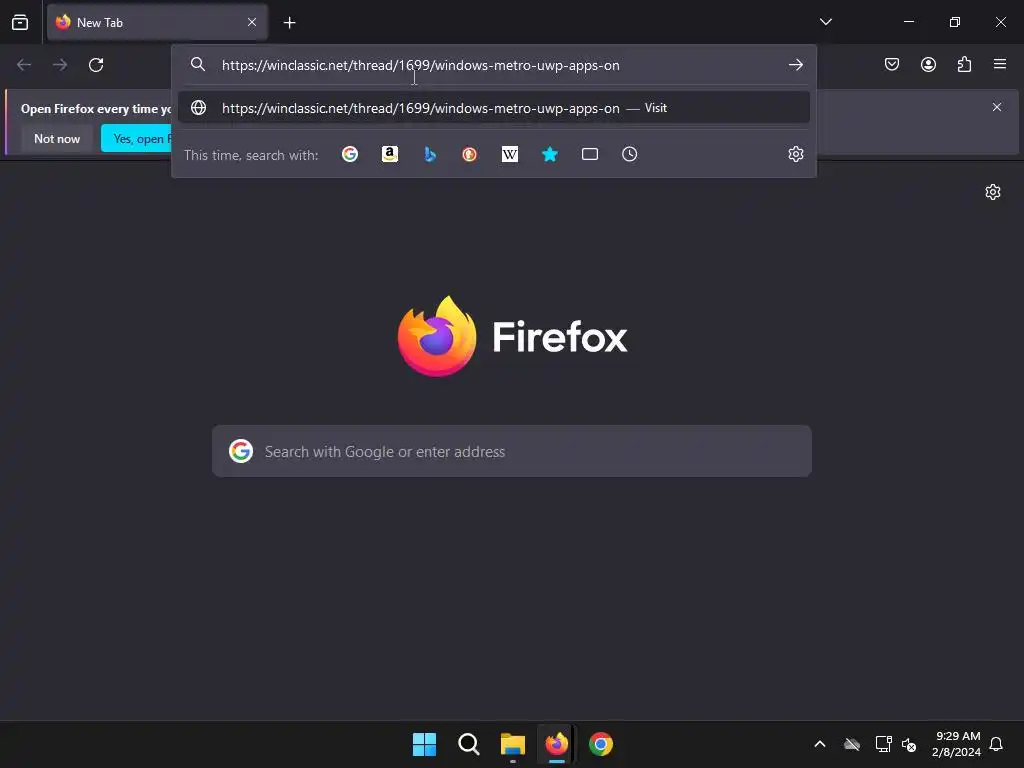Open File Explorer from taskbar
The image size is (1024, 768).
tap(513, 744)
